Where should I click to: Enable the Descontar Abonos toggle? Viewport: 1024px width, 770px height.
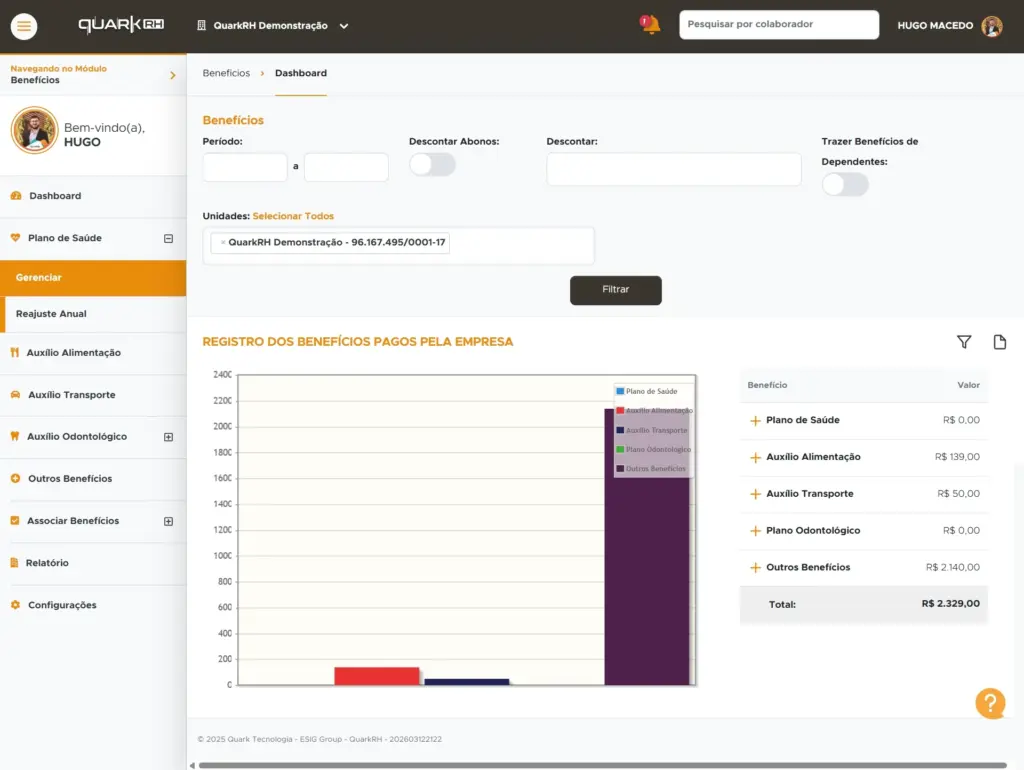(x=432, y=164)
